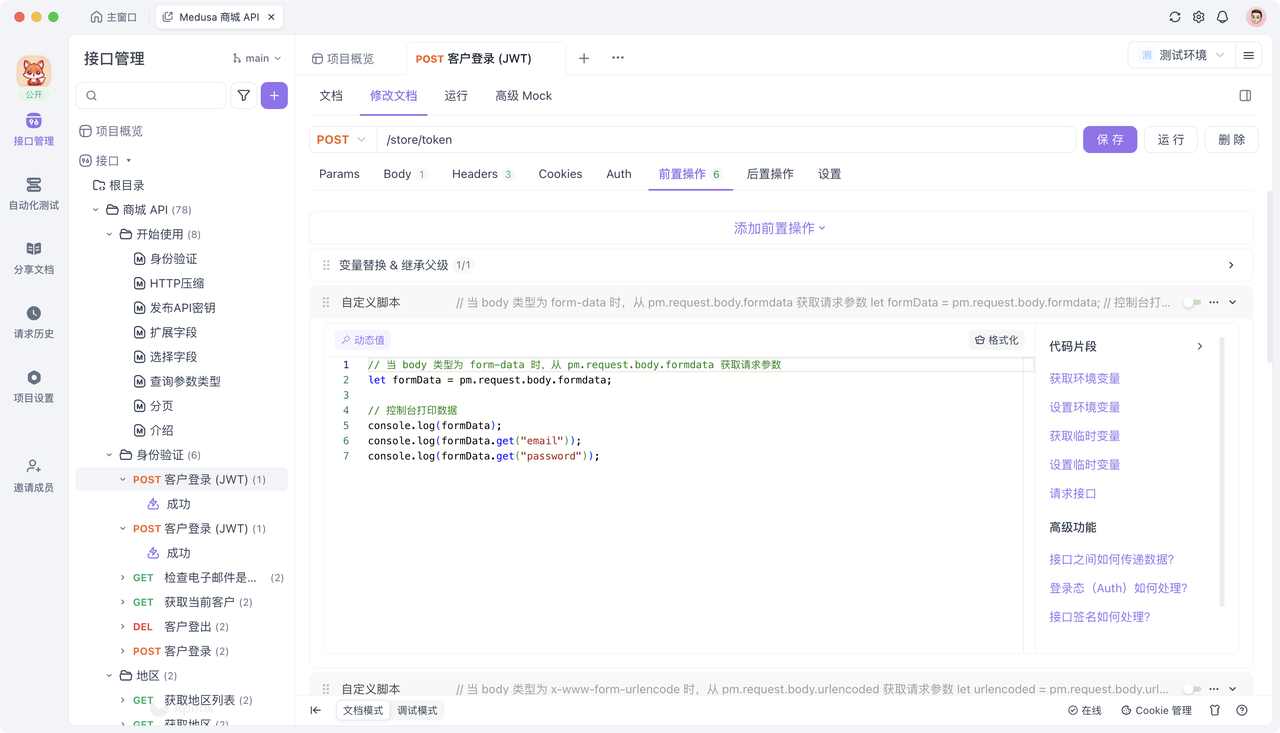
Task: Open the Body tab
Action: [404, 174]
